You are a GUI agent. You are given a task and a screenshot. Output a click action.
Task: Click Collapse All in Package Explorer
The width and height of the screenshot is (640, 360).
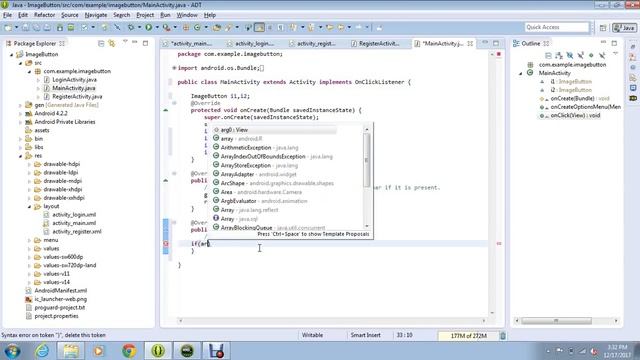(101, 43)
